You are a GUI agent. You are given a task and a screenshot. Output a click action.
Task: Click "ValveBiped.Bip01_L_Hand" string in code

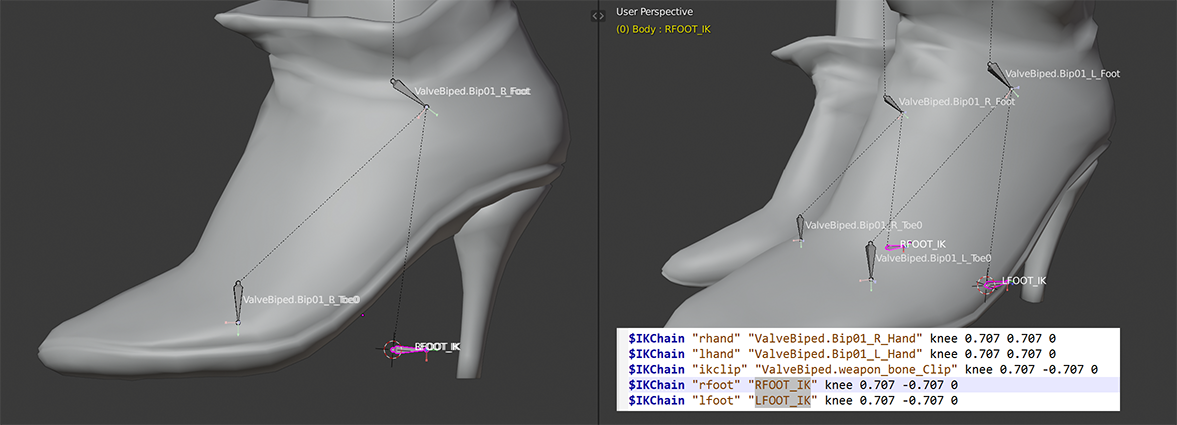click(x=835, y=353)
